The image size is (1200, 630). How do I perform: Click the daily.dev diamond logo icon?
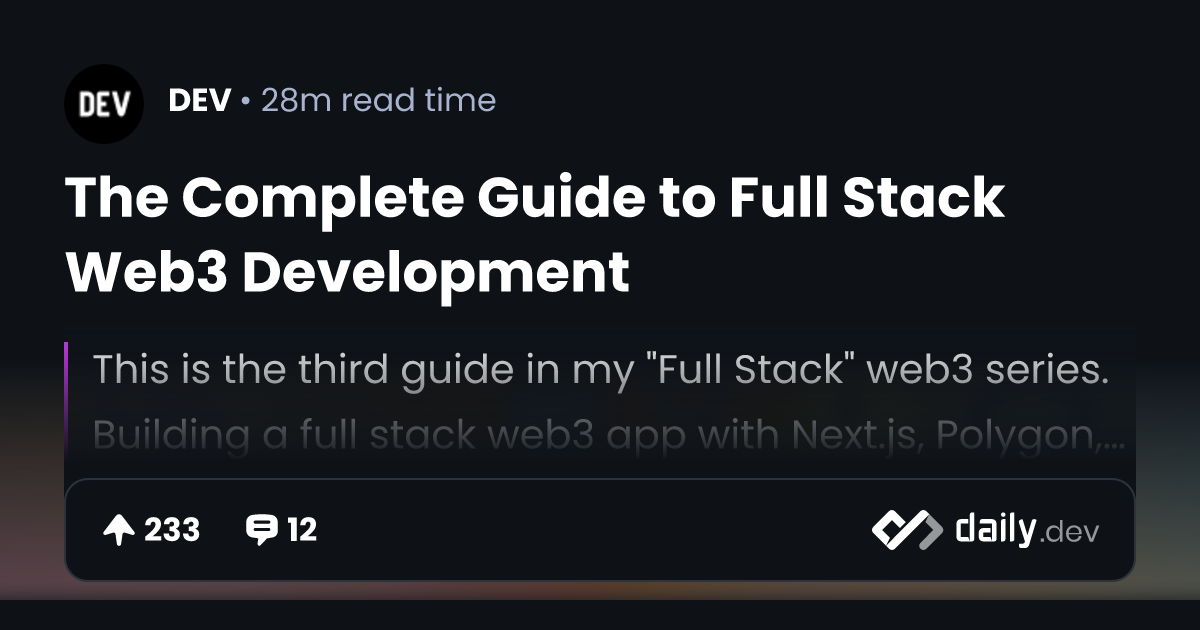(907, 530)
